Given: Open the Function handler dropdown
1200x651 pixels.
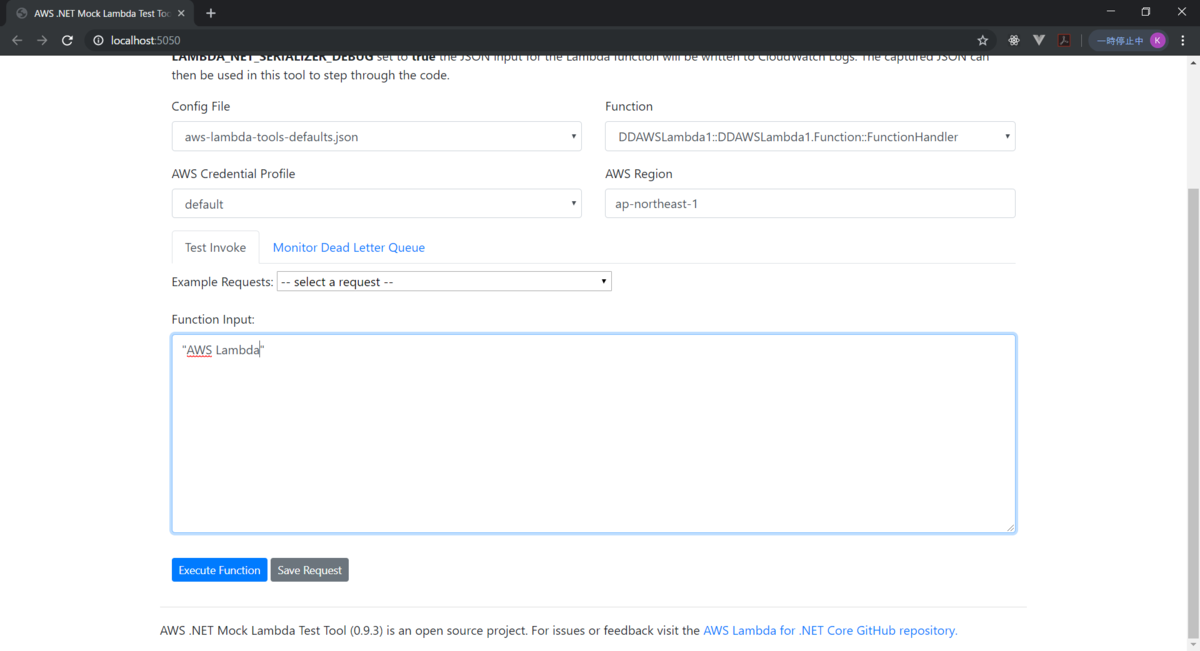Looking at the screenshot, I should [810, 137].
